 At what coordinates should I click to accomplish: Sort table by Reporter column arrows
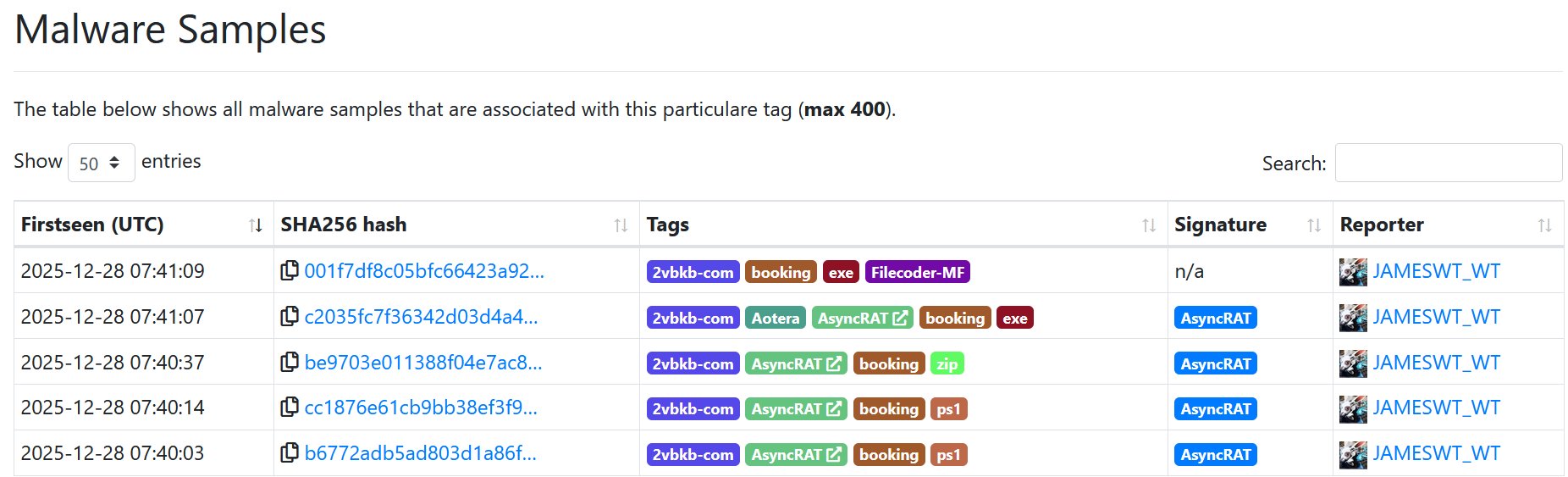pos(1544,225)
